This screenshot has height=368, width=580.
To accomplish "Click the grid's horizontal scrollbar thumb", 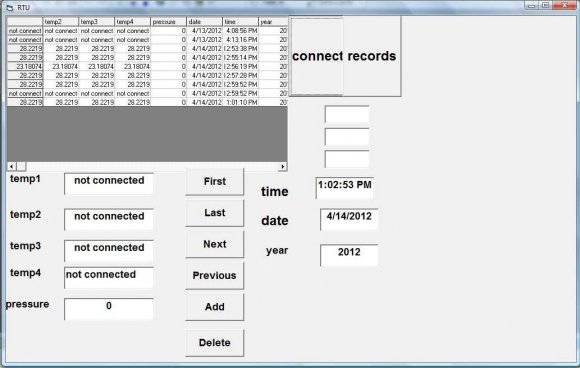I will point(21,166).
